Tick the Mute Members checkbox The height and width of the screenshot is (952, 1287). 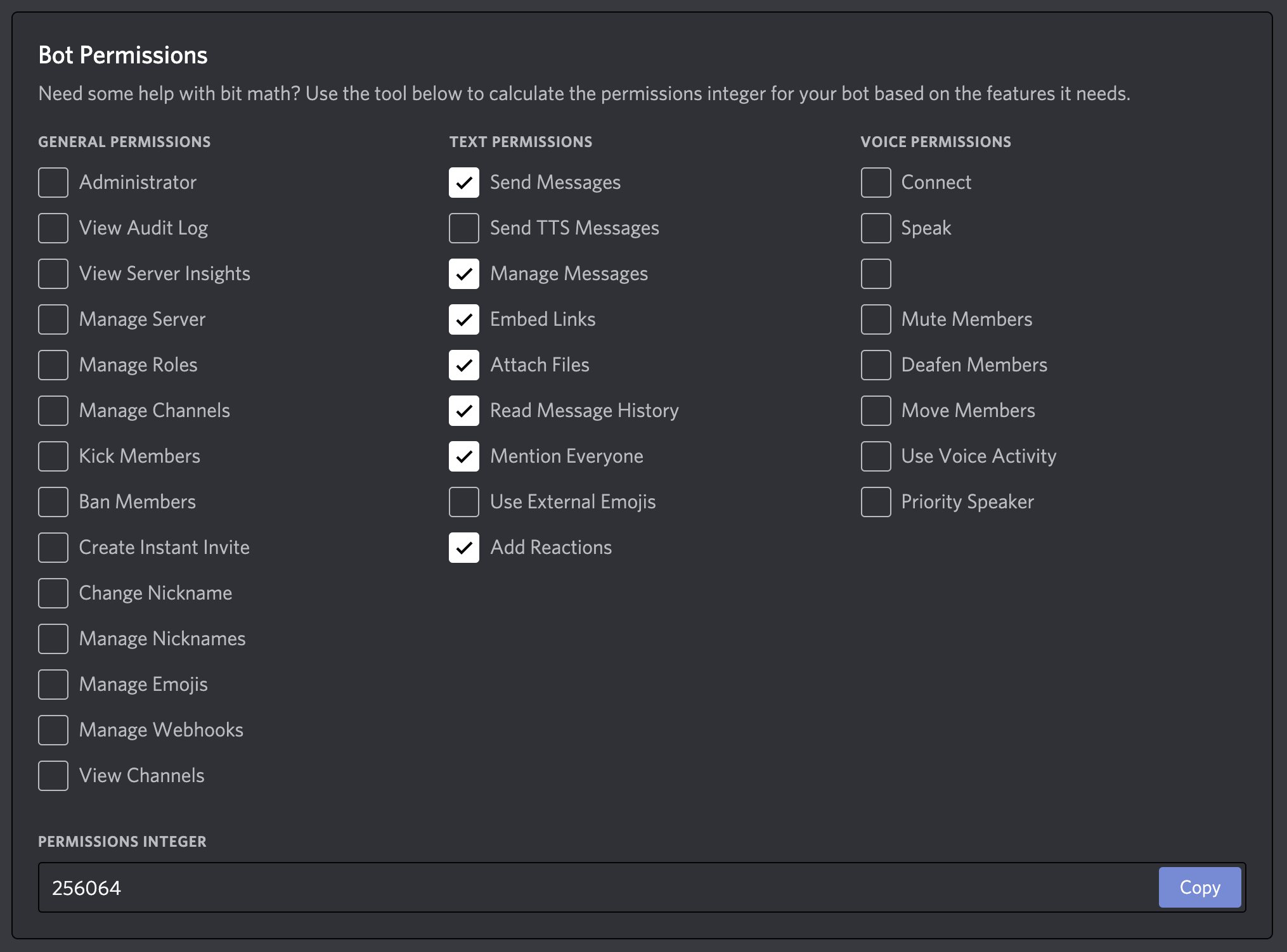click(876, 319)
